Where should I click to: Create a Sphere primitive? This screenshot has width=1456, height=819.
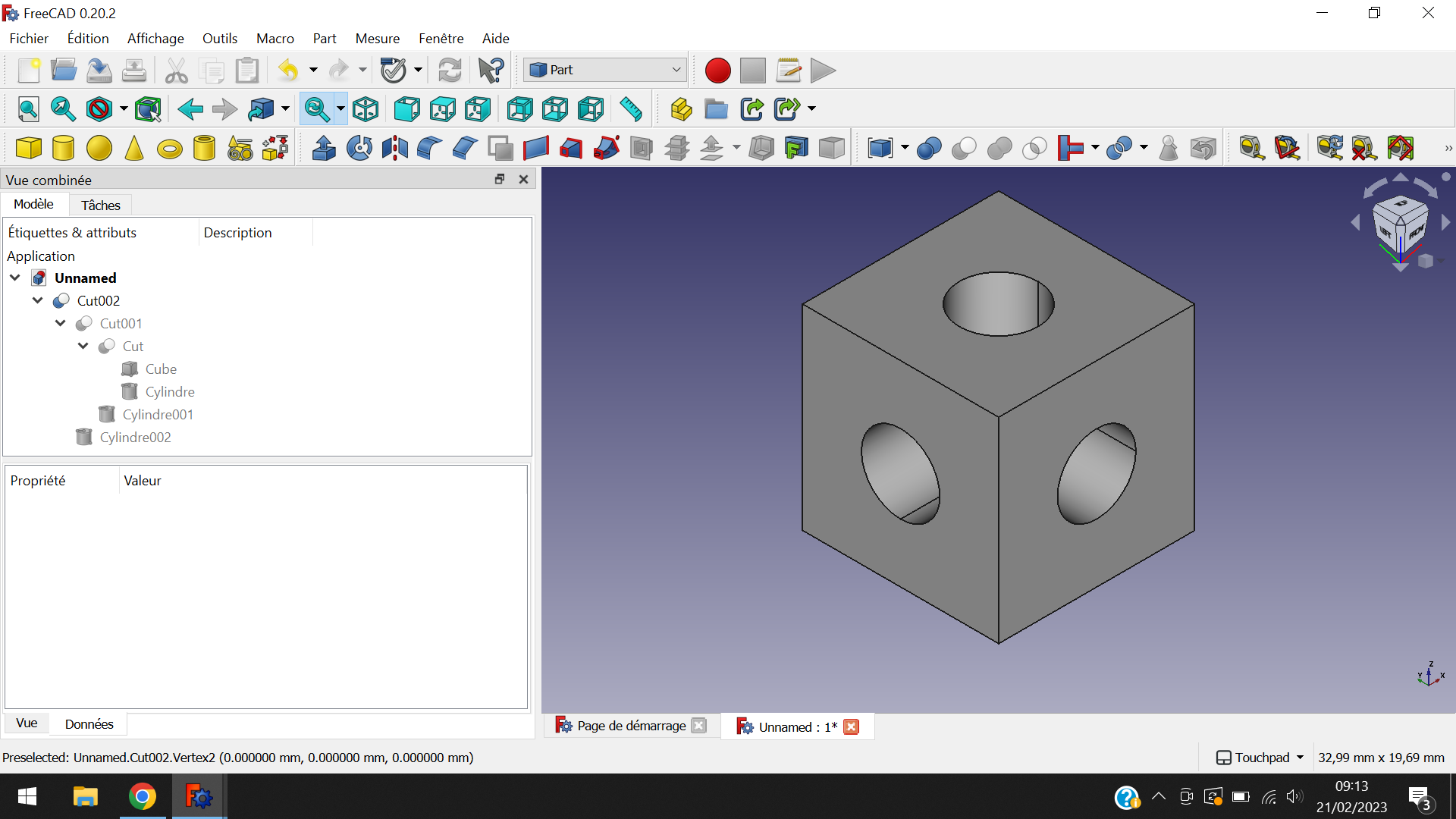[x=99, y=148]
